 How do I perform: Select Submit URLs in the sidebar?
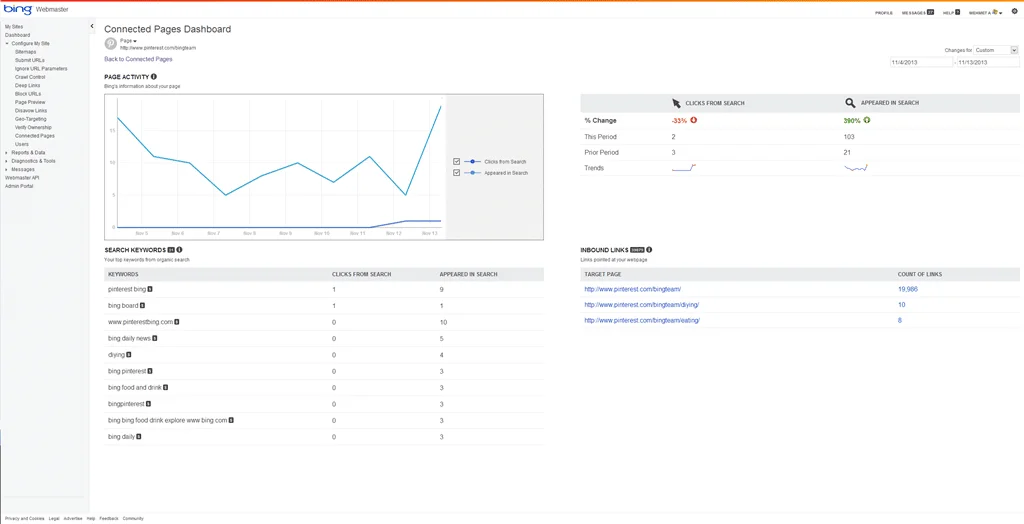click(29, 60)
